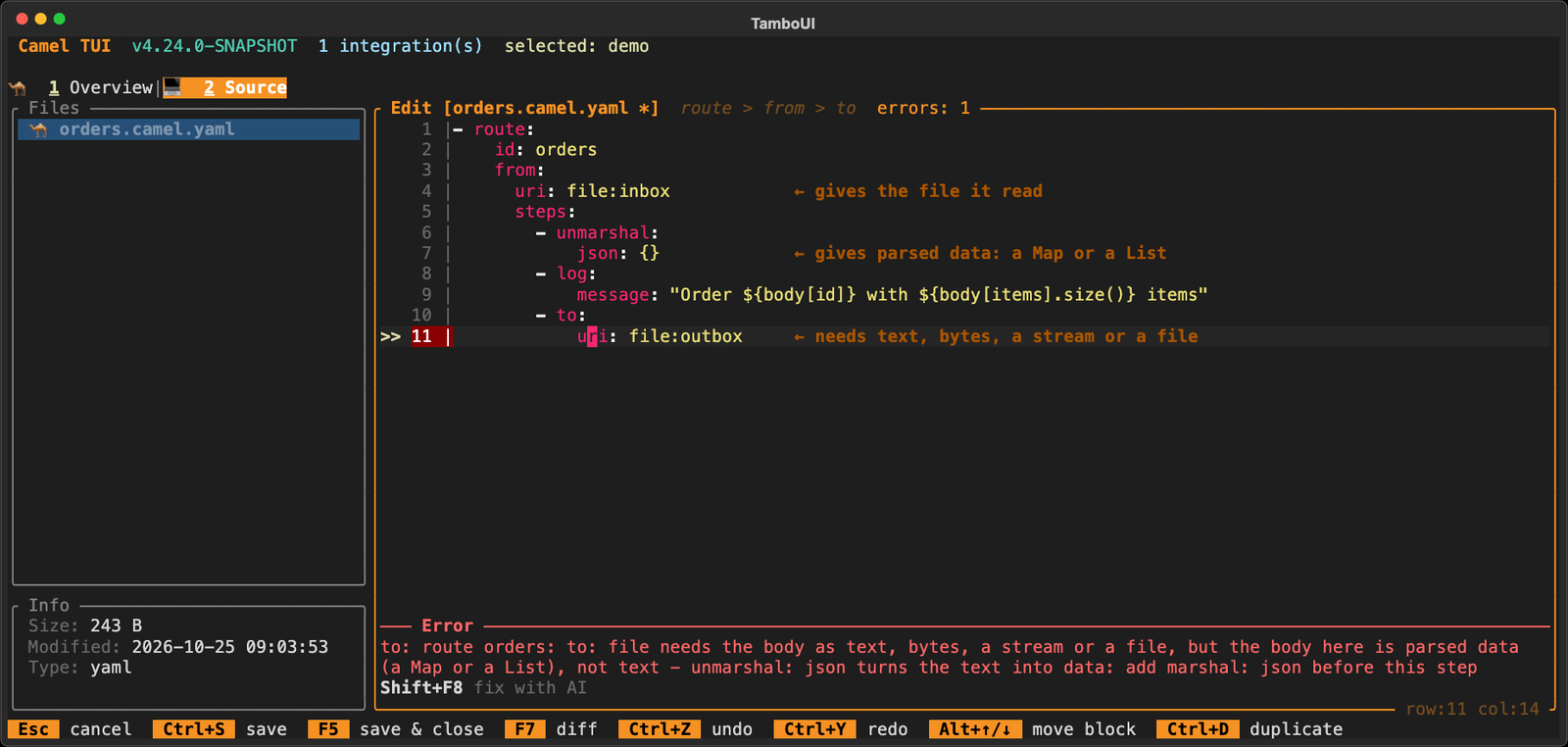This screenshot has height=747, width=1568.
Task: Click the Ctrl+Y redo shortcut
Action: 841,729
